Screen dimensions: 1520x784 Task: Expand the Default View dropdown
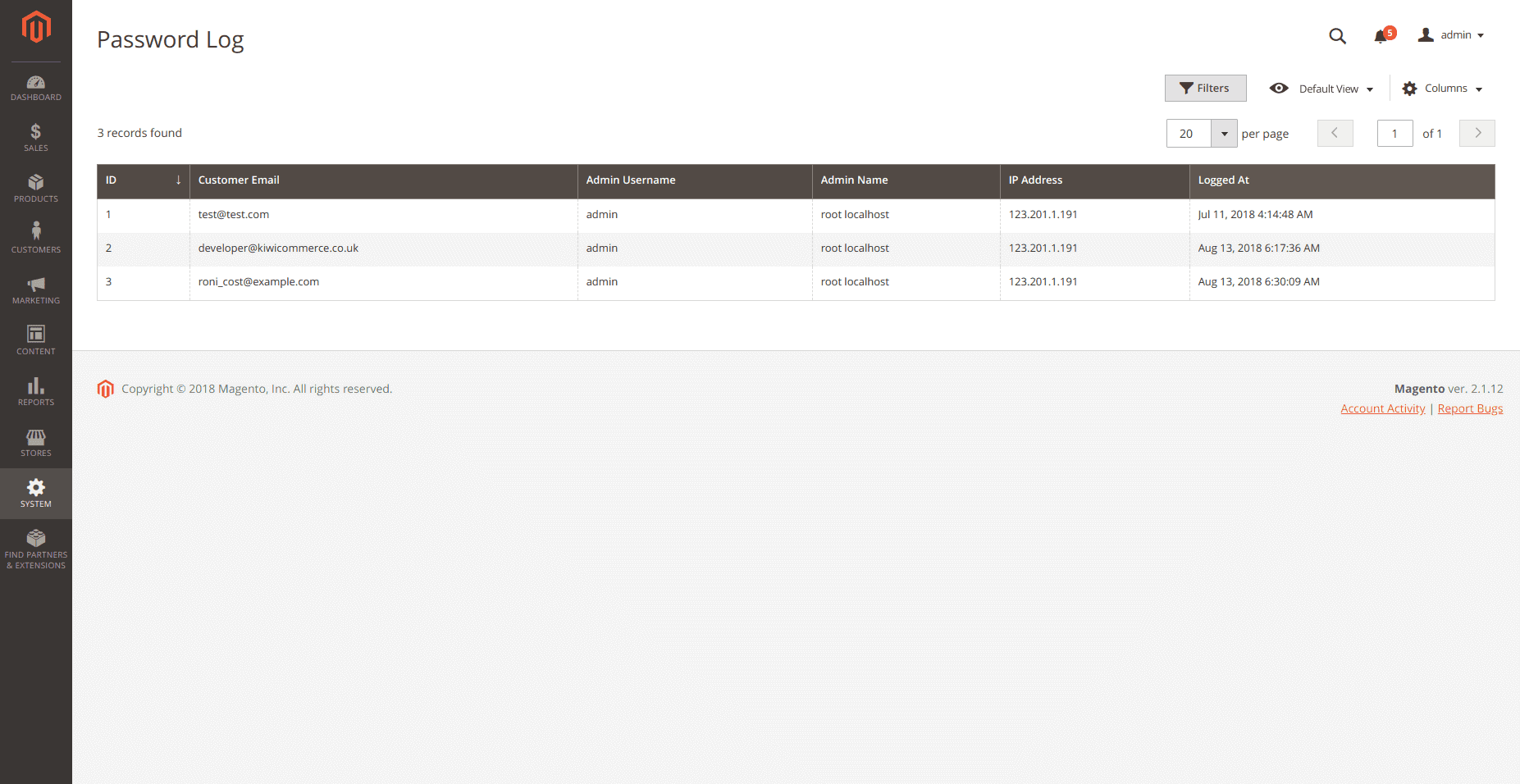1321,89
